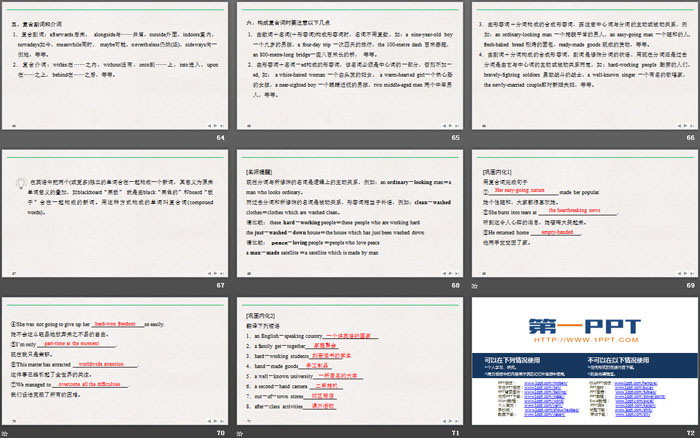Screen dimensions: 700x438
Task: Click the HTTP://WWW.1PPT.COM link on slide 72
Action: tap(586, 340)
